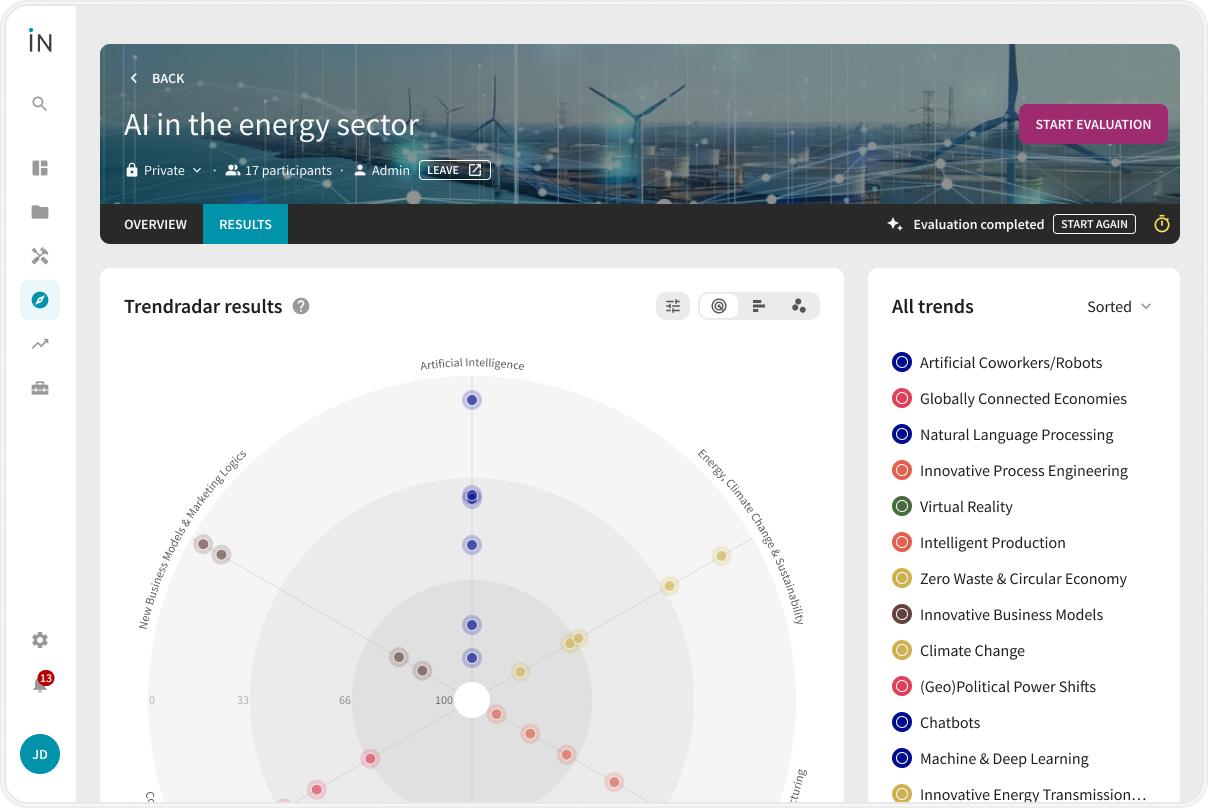Image resolution: width=1208 pixels, height=808 pixels.
Task: Click the iN logo in sidebar
Action: [40, 41]
